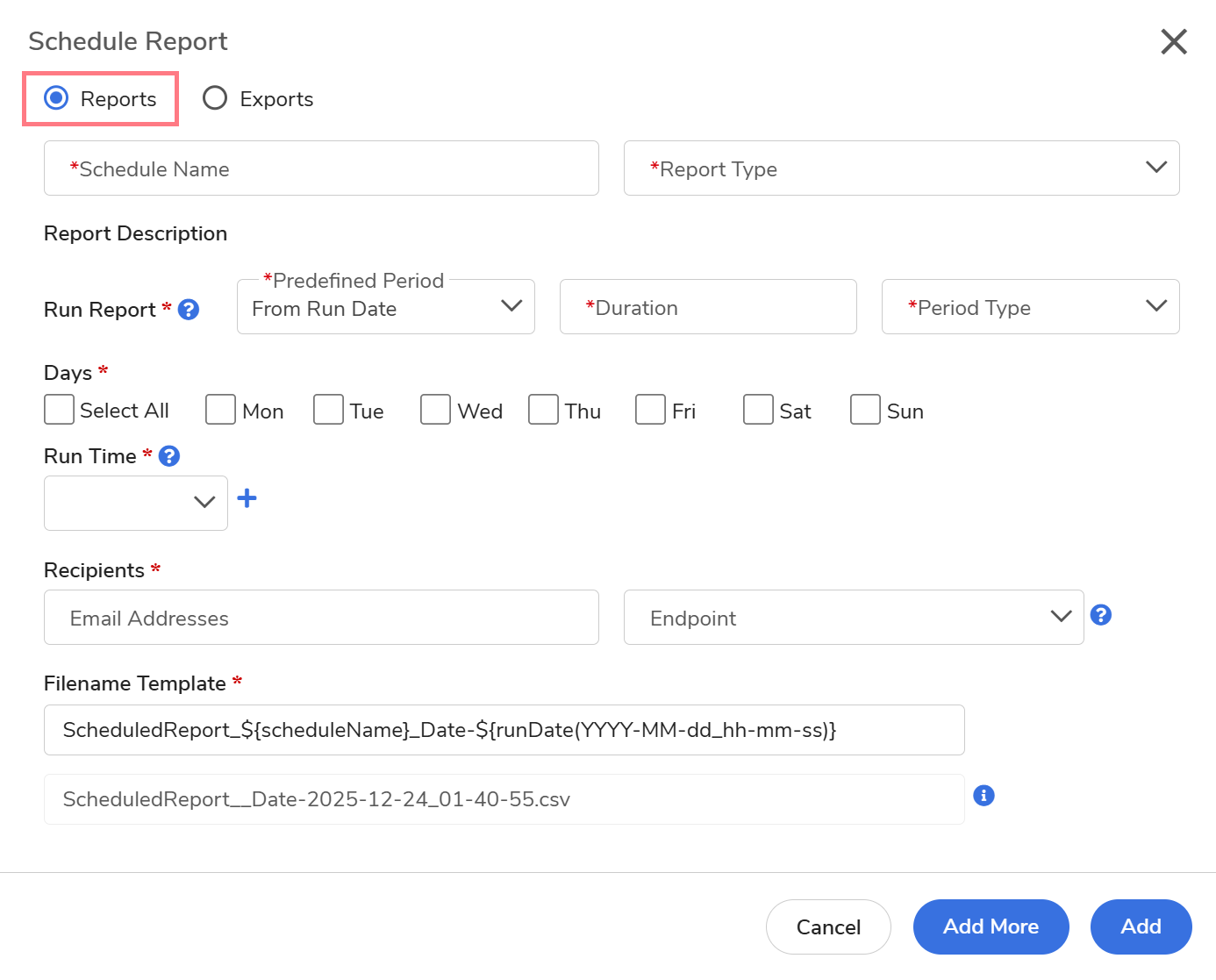Image resolution: width=1216 pixels, height=980 pixels.
Task: Toggle the Sun checkbox
Action: pyautogui.click(x=865, y=410)
